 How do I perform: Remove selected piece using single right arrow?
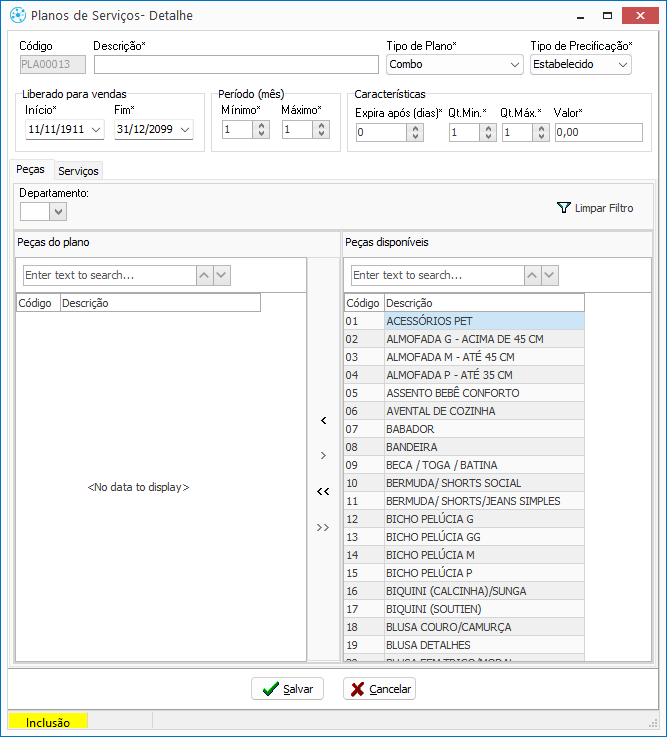(x=323, y=455)
